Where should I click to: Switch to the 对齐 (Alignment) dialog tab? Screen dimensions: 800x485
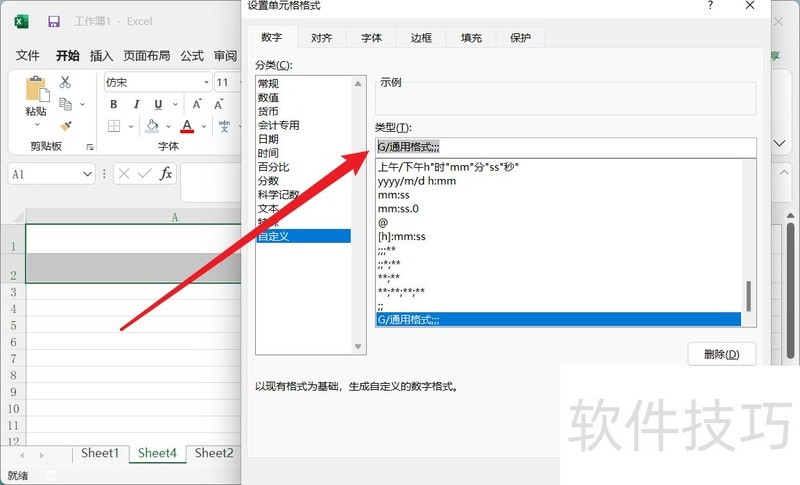(321, 38)
